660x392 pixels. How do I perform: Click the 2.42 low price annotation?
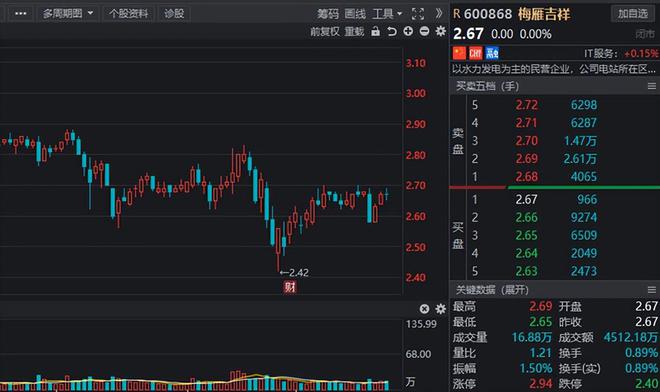[294, 273]
